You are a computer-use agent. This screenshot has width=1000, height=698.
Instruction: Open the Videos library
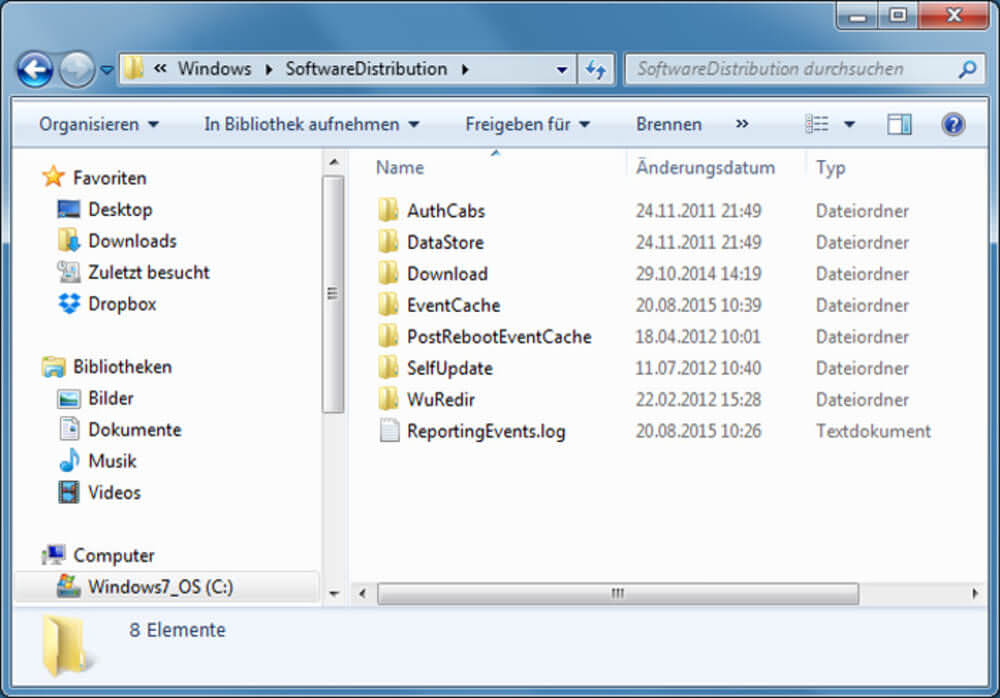pos(114,493)
